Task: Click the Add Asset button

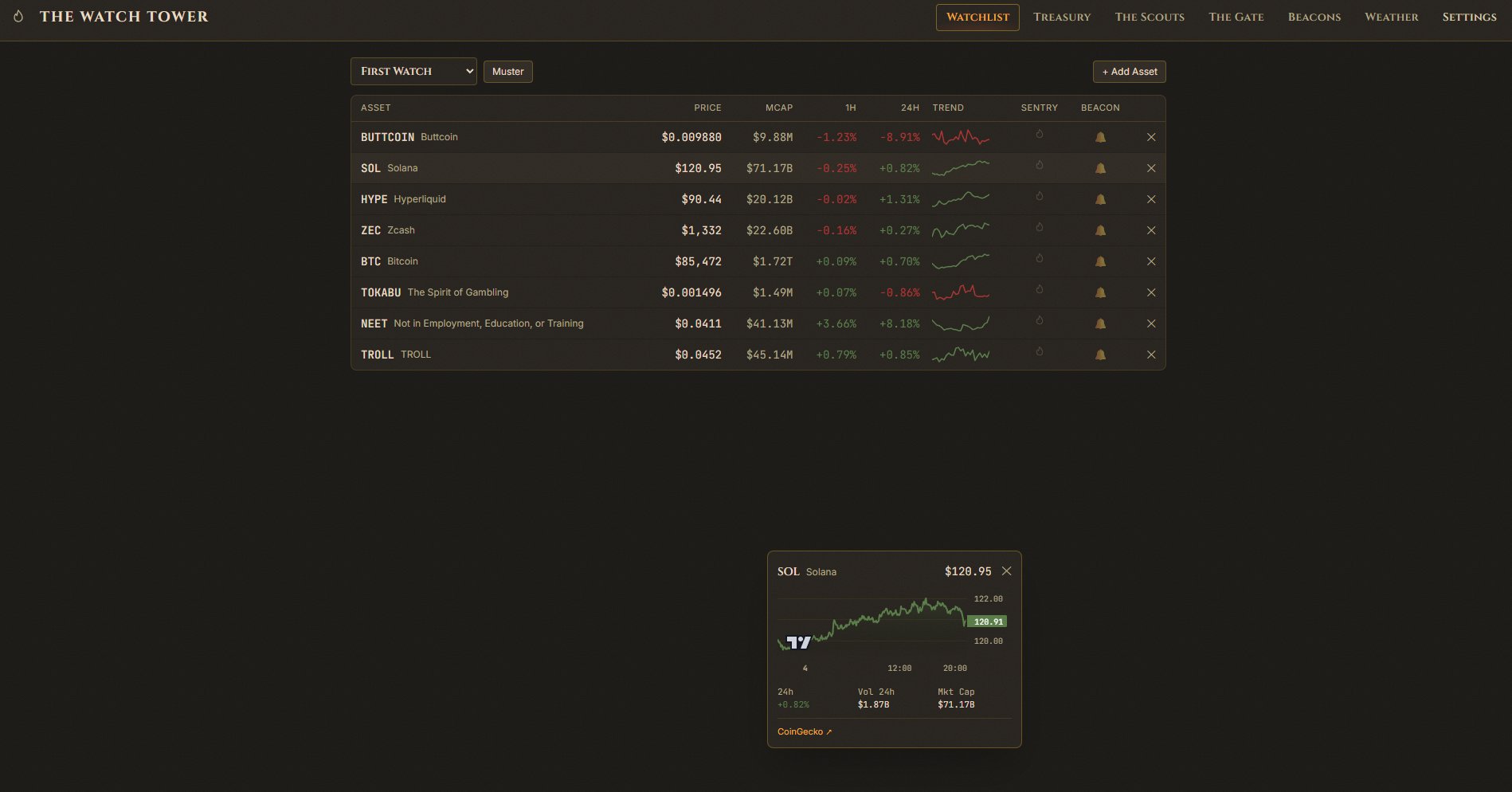Action: [x=1130, y=72]
